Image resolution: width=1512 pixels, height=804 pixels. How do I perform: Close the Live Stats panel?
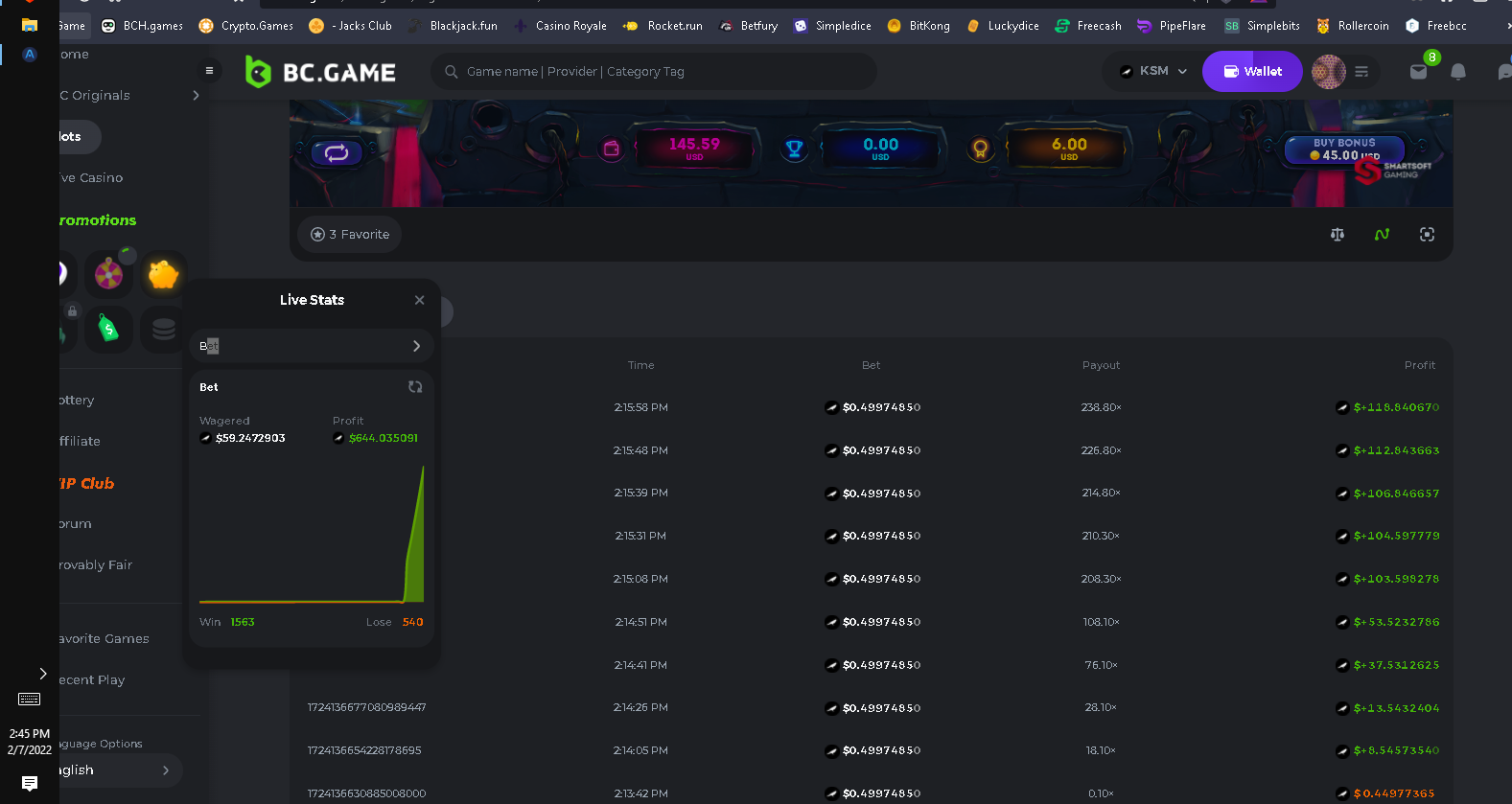coord(419,300)
